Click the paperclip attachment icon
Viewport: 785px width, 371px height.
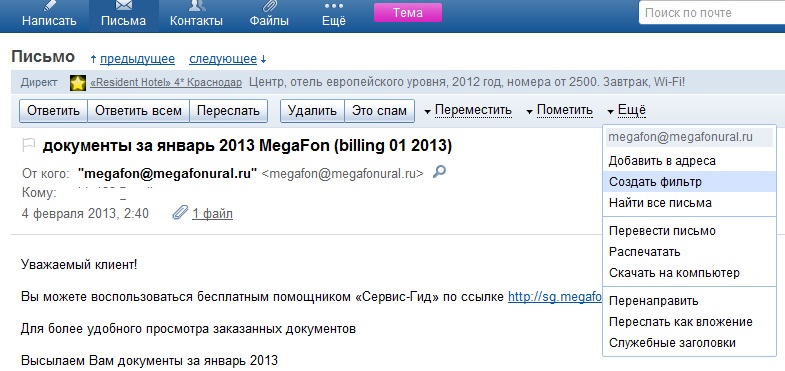(179, 213)
